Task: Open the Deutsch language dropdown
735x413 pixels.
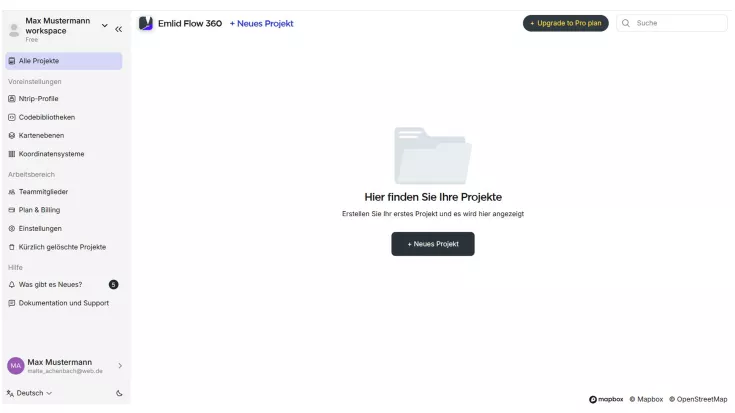Action: pyautogui.click(x=29, y=393)
